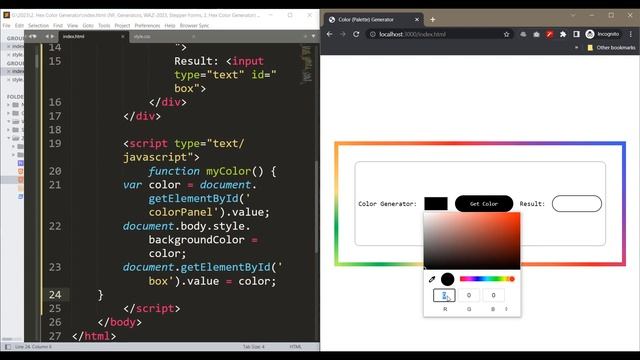Toggle the color format switcher arrows
Screen dimensions: 640x360
coord(507,309)
